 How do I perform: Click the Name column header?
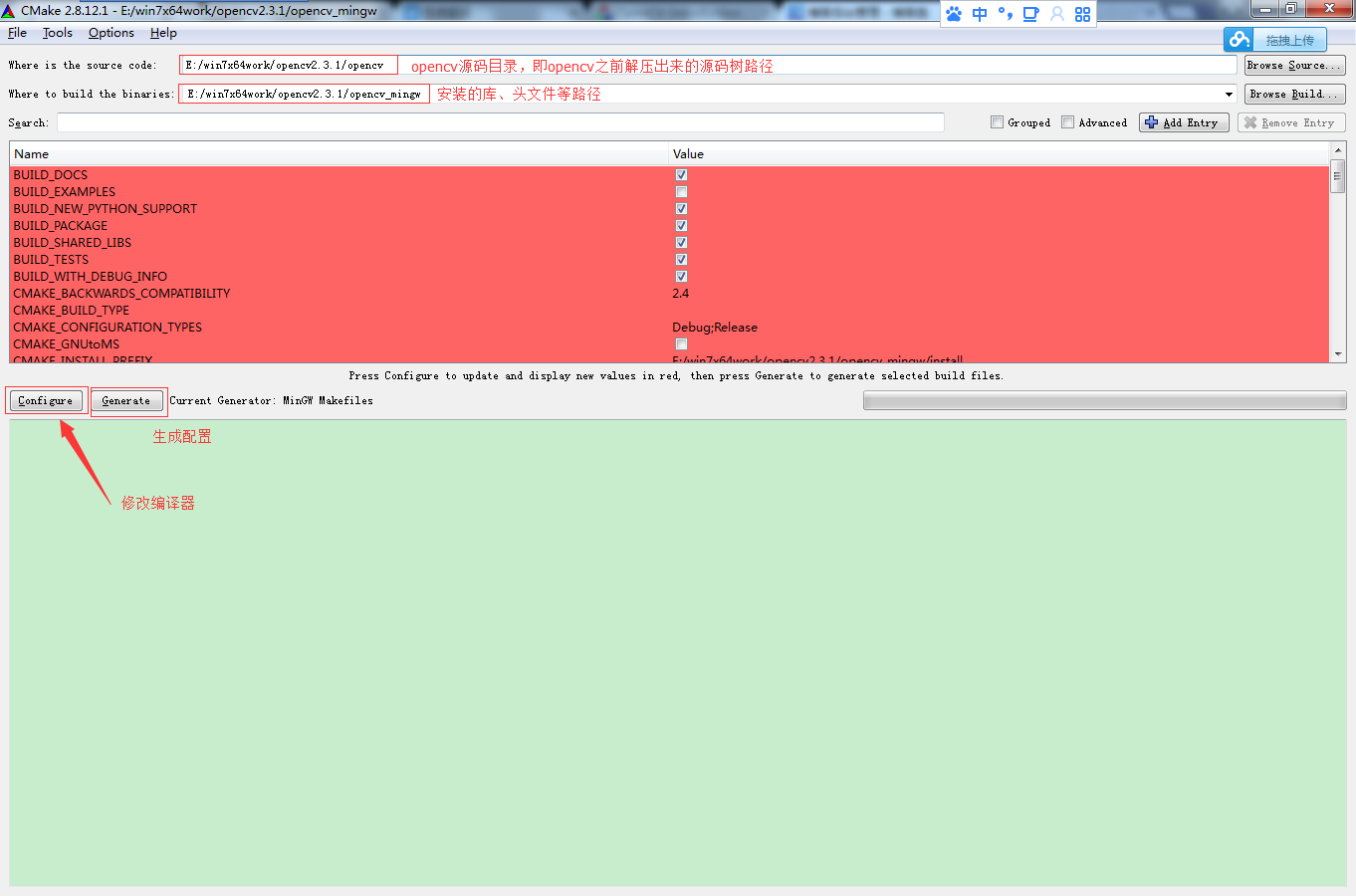[339, 154]
